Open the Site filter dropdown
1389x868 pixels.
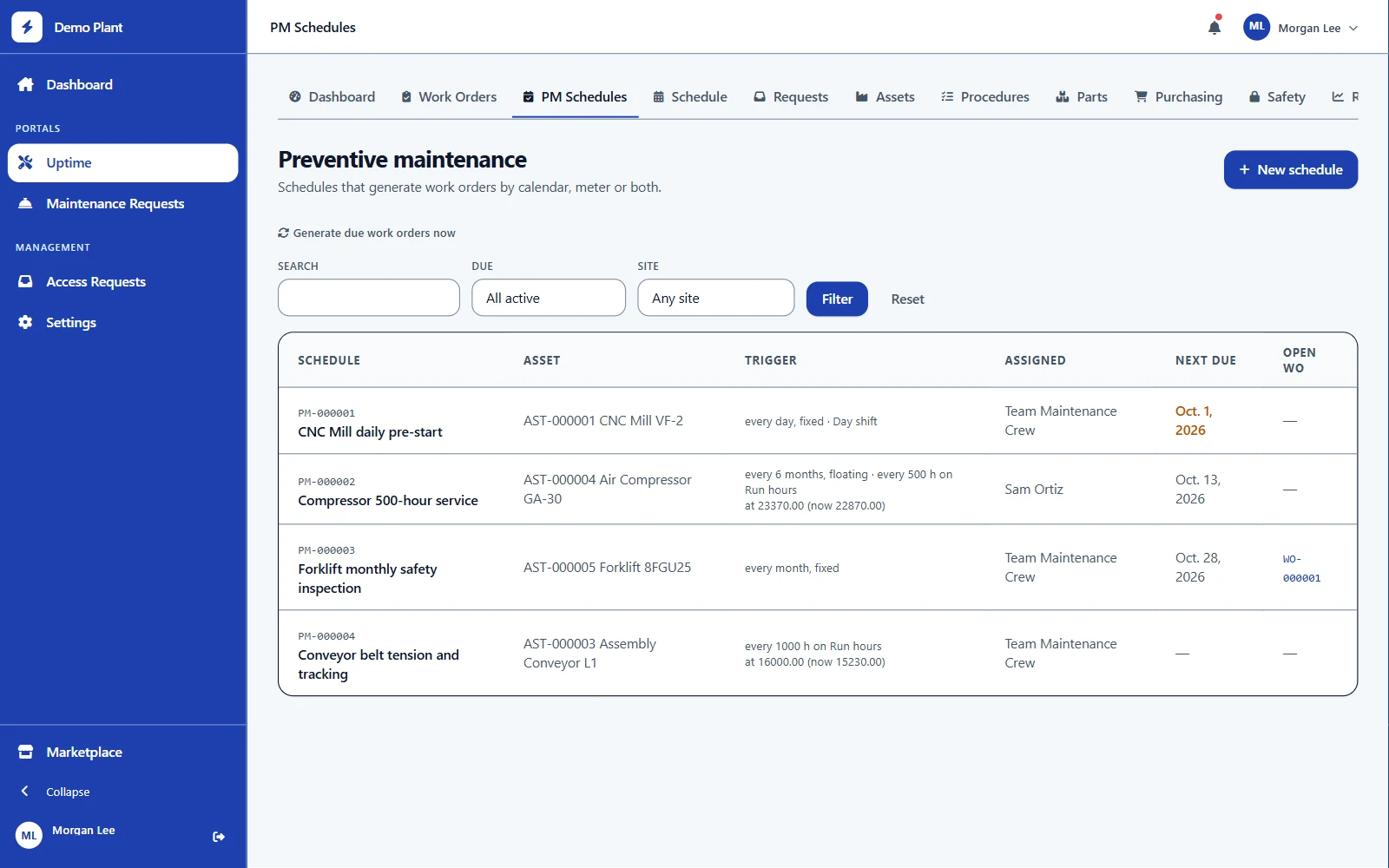(716, 298)
